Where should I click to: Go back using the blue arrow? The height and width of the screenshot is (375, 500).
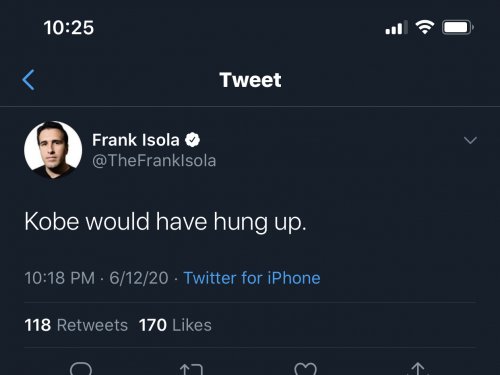point(29,80)
